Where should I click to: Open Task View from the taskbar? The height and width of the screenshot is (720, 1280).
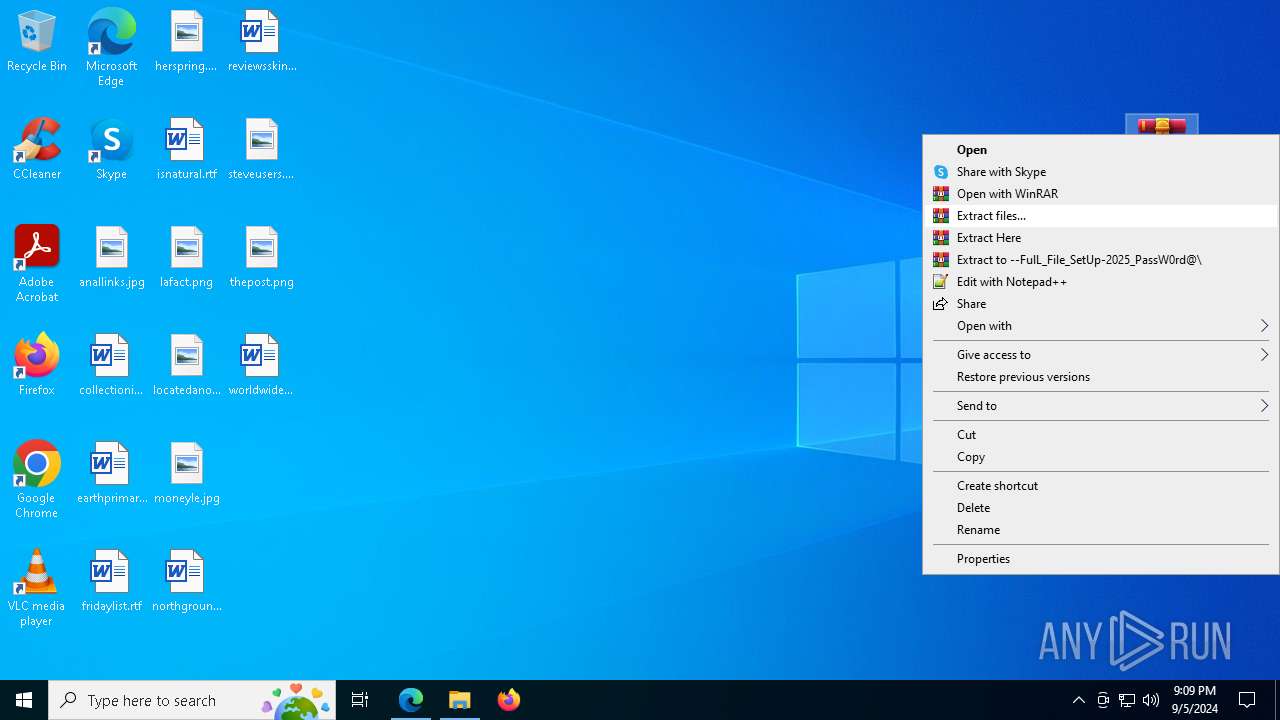(360, 700)
